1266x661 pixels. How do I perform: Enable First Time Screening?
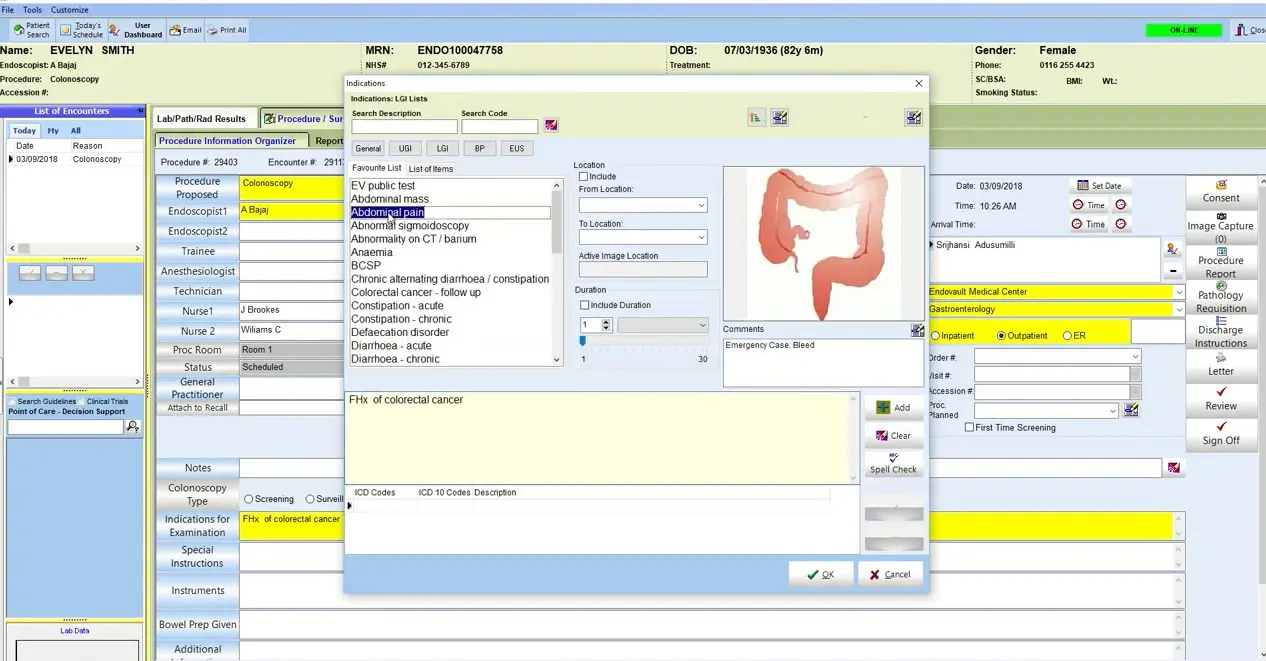(x=968, y=427)
